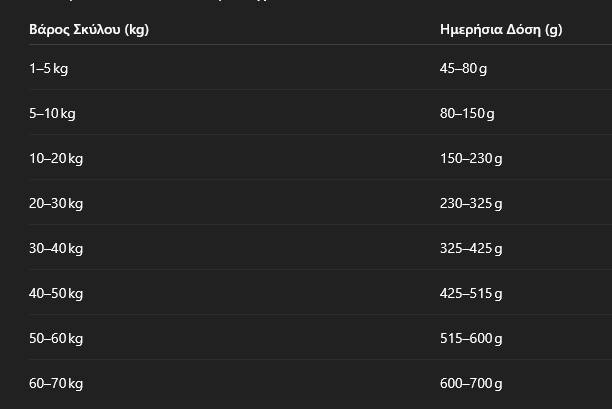Click the Βάρος Σκύλου (kg) column header
Image resolution: width=612 pixels, height=409 pixels.
89,30
